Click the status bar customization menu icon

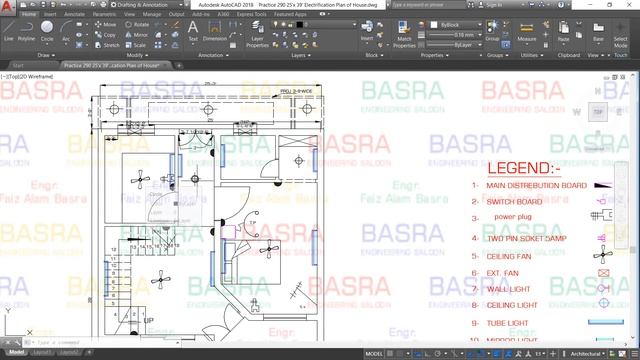634,354
